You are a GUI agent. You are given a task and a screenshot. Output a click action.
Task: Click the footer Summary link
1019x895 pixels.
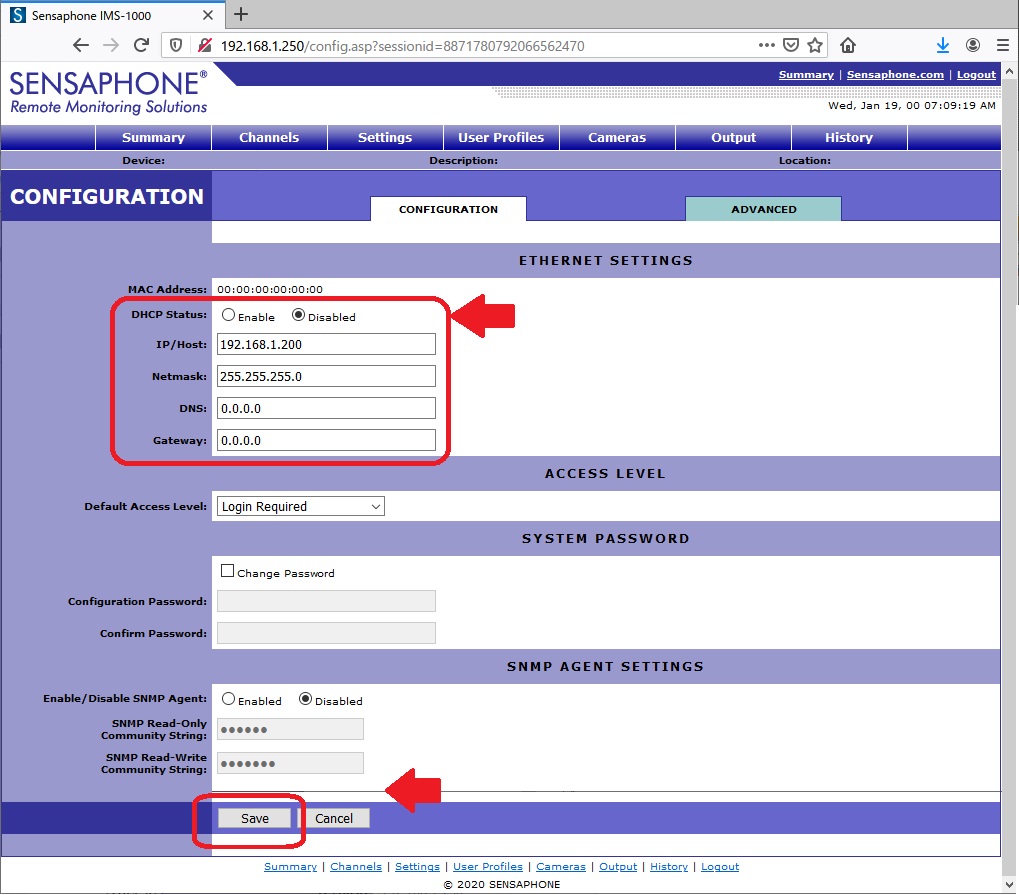pos(290,866)
